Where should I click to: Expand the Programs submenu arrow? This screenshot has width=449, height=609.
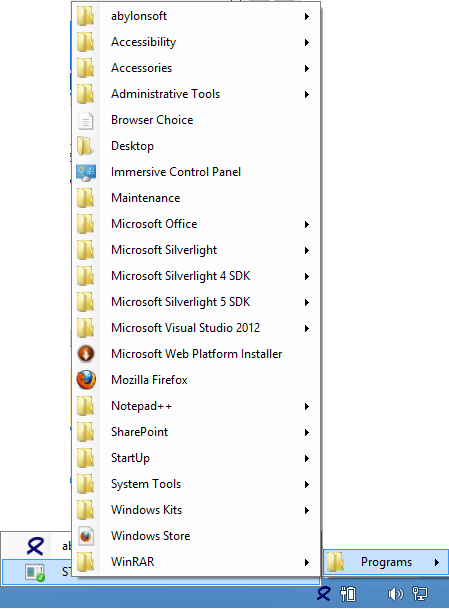437,562
